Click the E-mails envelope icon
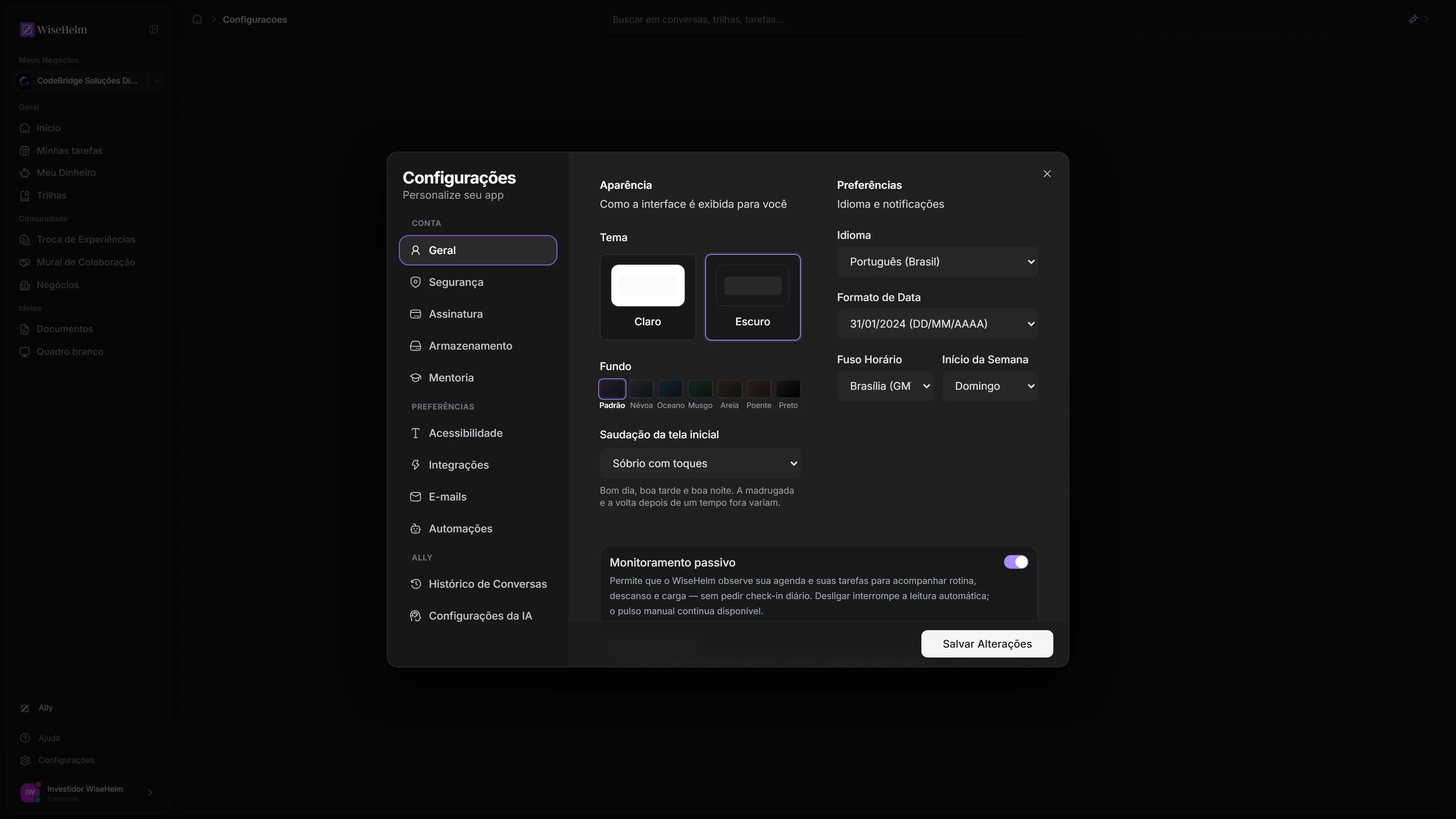Screen dimensions: 1456x819 pos(416,497)
